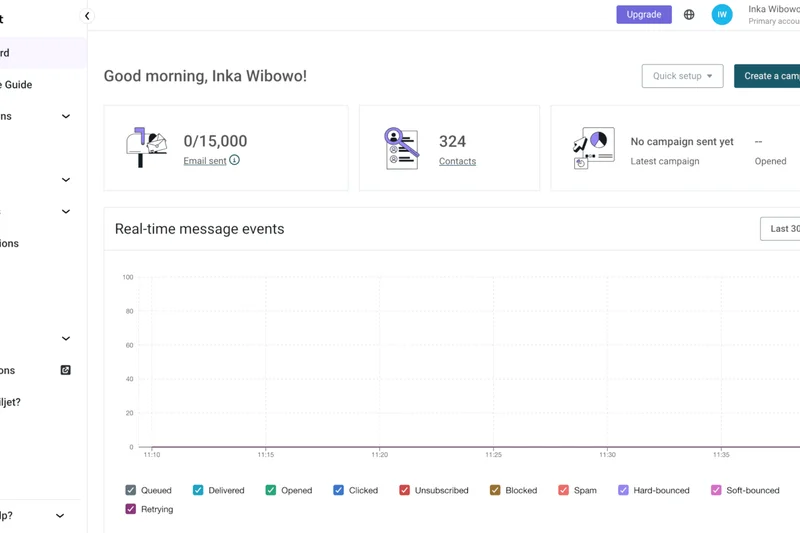Open the Quick setup dropdown
800x533 pixels.
[x=682, y=76]
